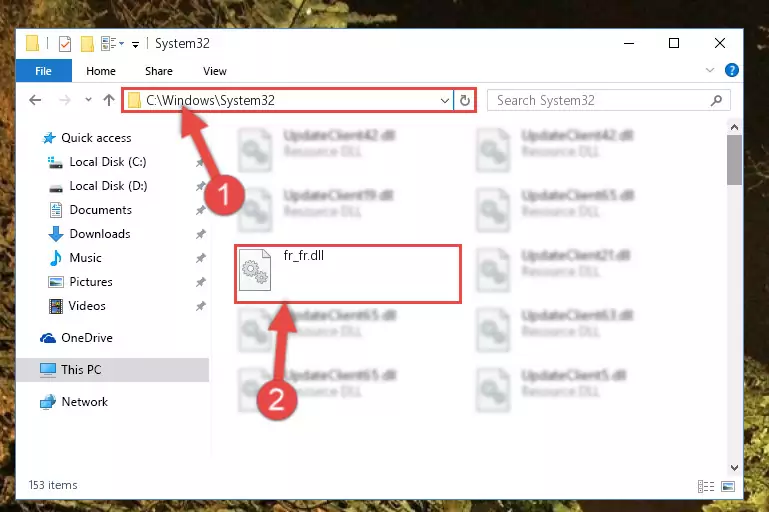The width and height of the screenshot is (769, 512).
Task: Click the pin icon beside Music
Action: (x=201, y=258)
